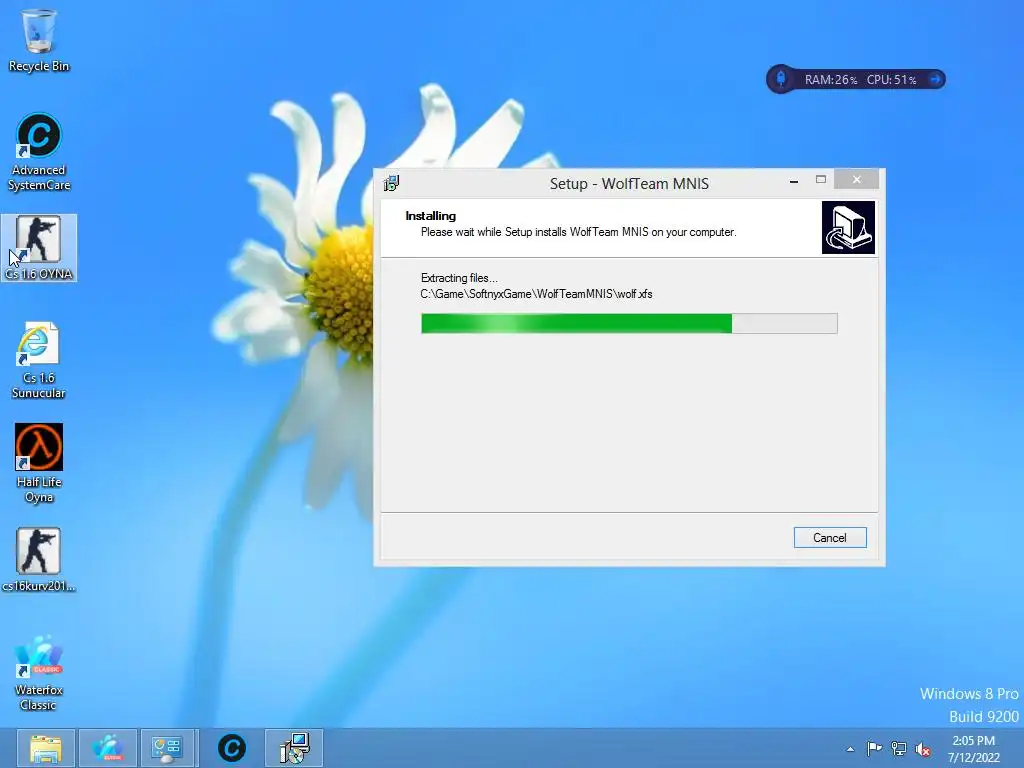This screenshot has width=1024, height=768.
Task: Click the green installation progress bar
Action: pos(629,323)
